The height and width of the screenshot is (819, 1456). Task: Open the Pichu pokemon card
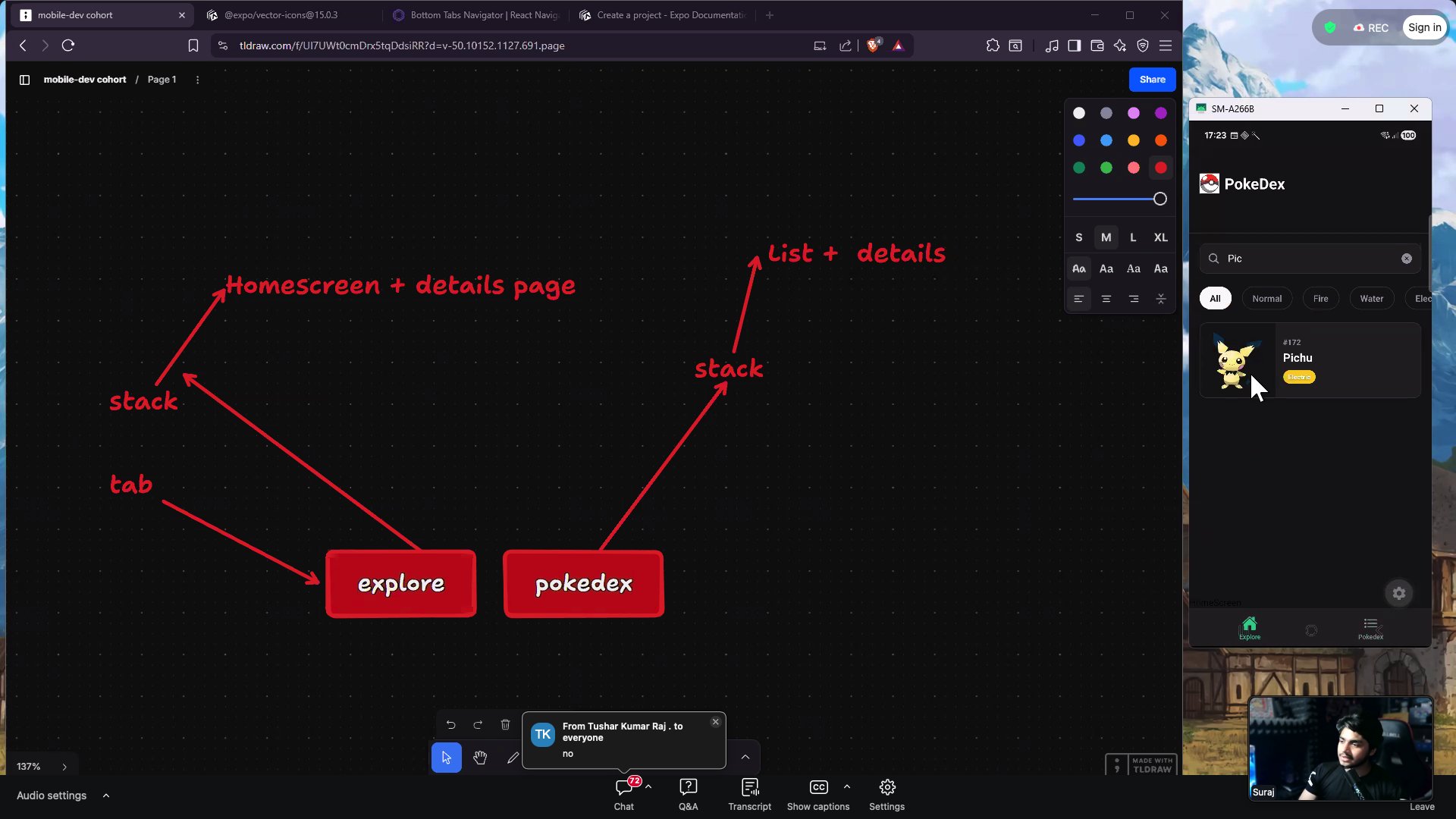pos(1310,360)
